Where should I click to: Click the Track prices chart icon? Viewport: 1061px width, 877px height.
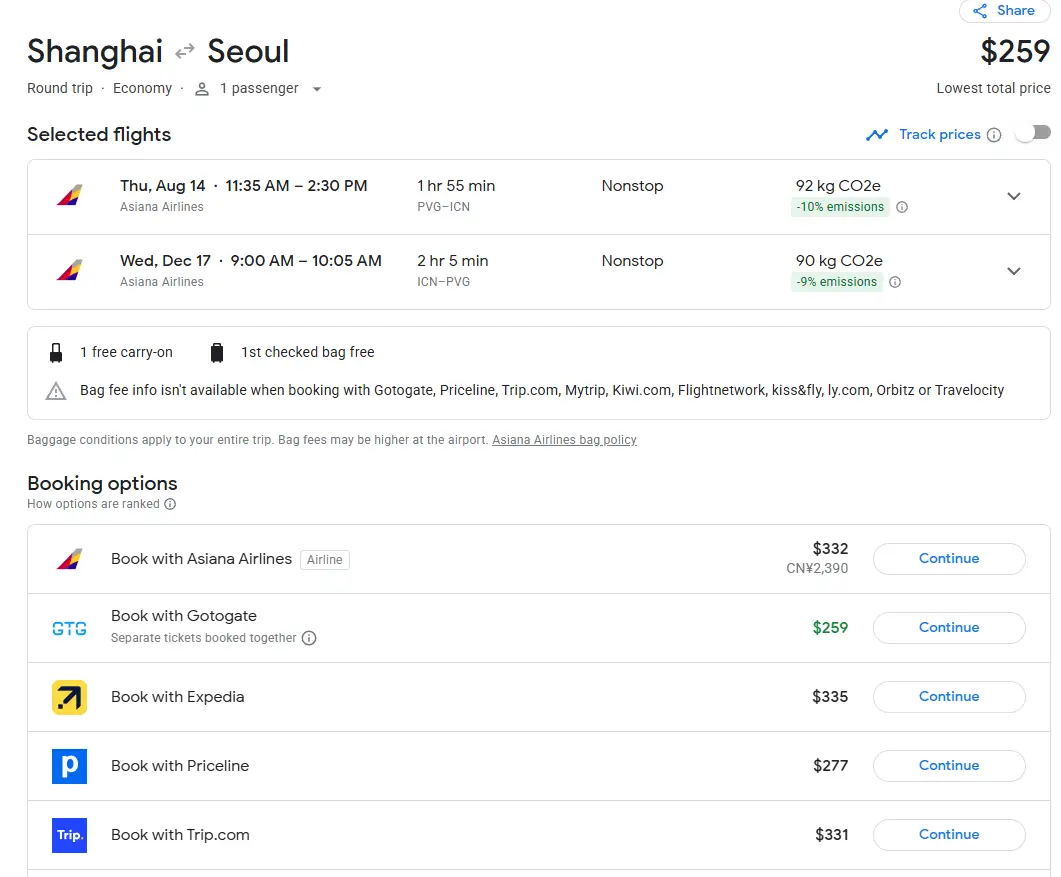[x=877, y=135]
